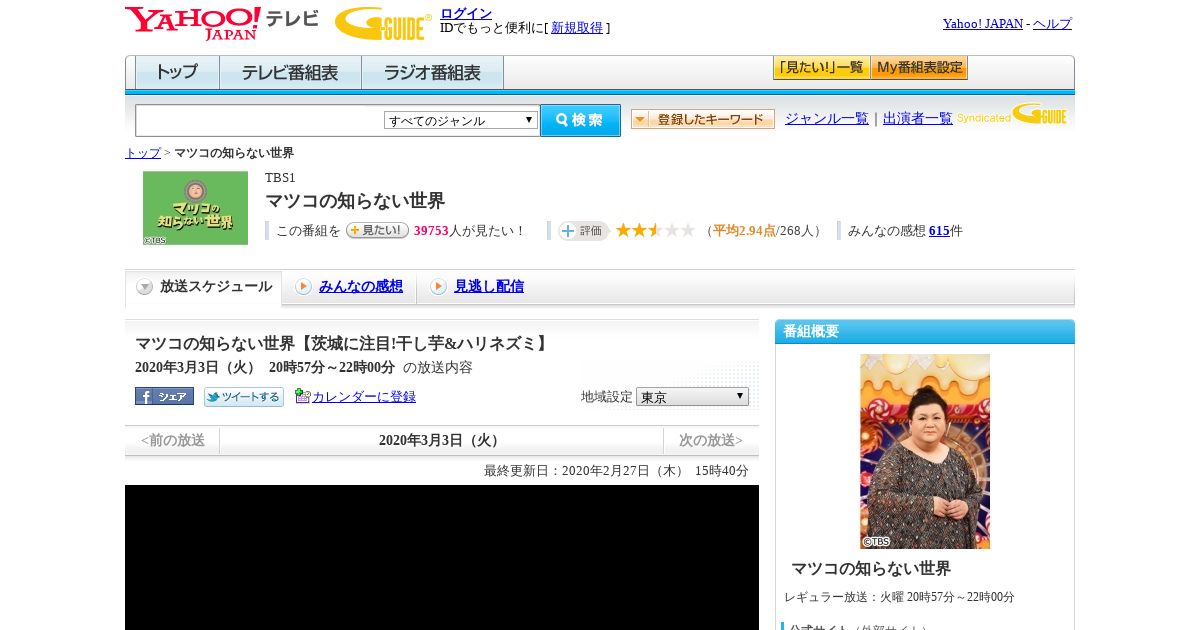Click the Syndicated G-GUIDE logo
This screenshot has width=1200, height=630.
(x=1012, y=114)
